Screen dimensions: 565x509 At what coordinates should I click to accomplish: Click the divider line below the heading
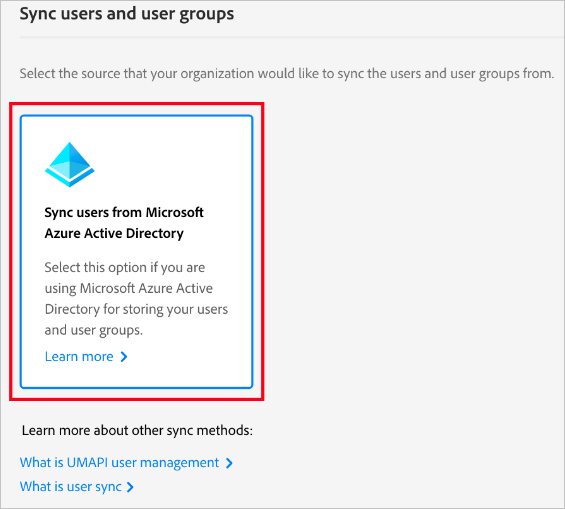[292, 37]
